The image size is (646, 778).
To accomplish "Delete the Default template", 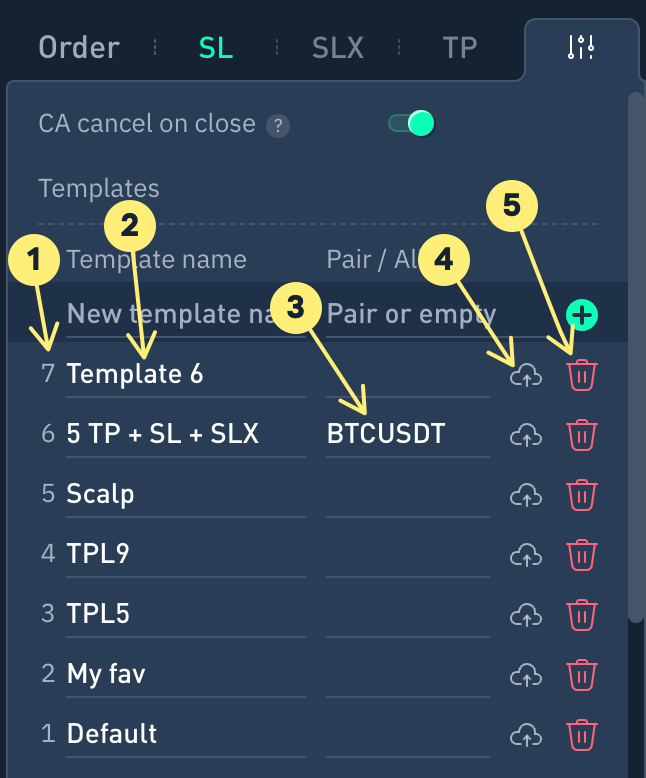I will (581, 735).
